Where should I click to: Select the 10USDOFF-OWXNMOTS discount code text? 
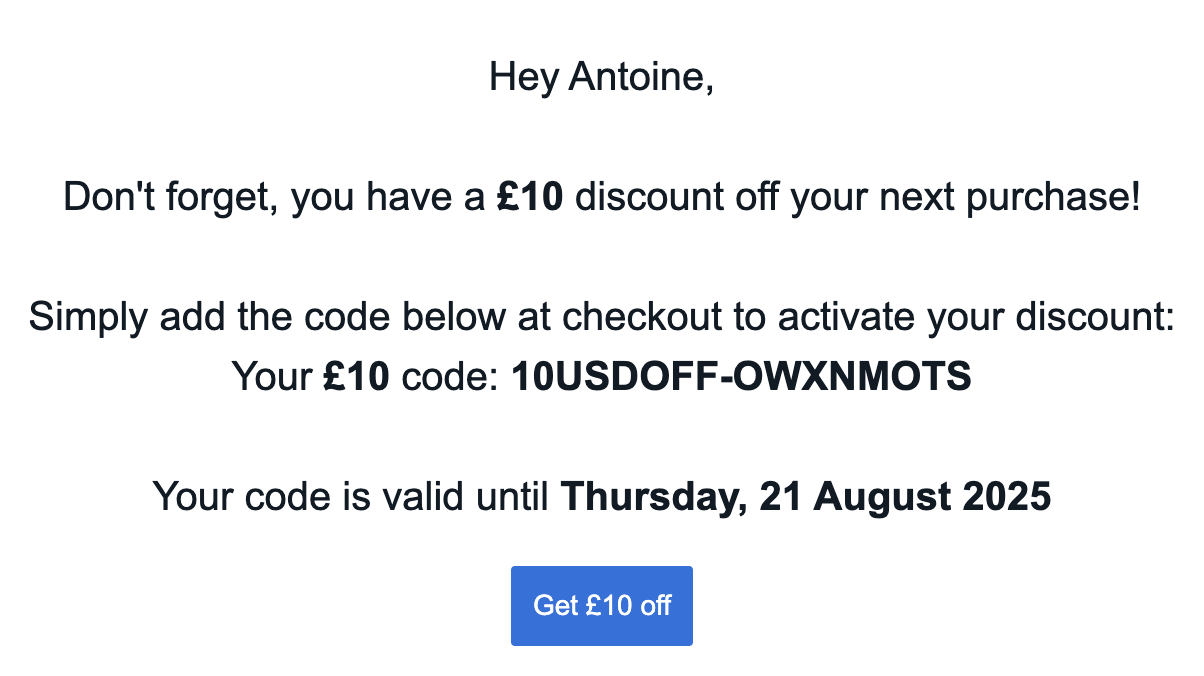pyautogui.click(x=741, y=376)
